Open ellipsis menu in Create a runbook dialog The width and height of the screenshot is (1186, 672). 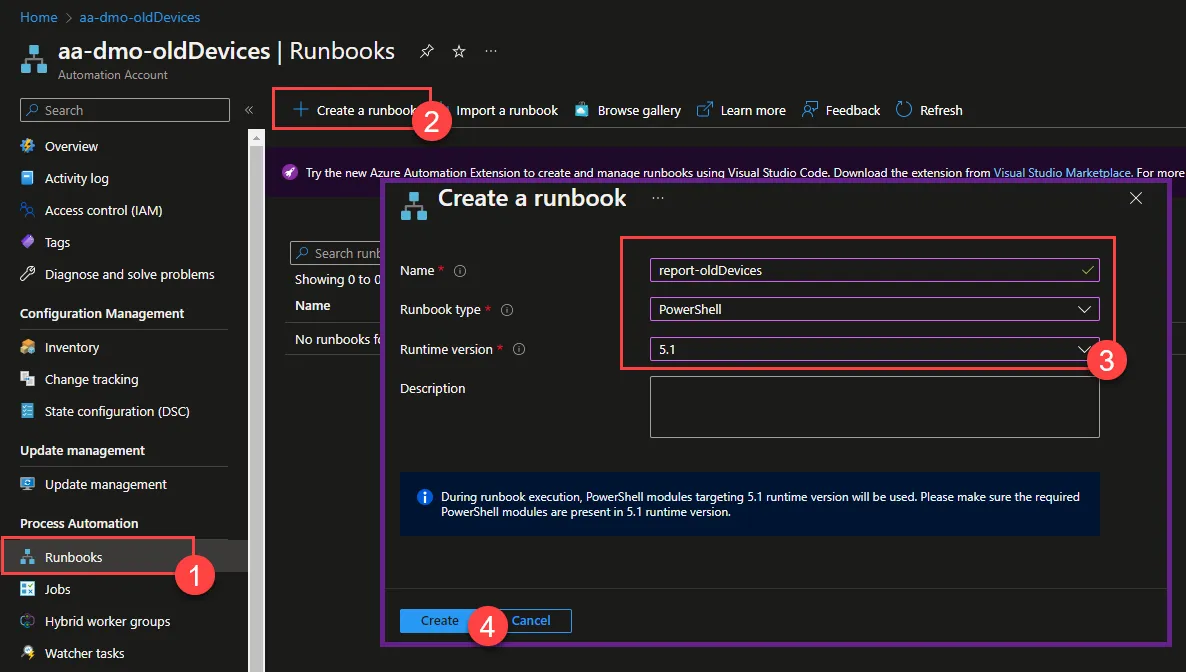coord(658,198)
